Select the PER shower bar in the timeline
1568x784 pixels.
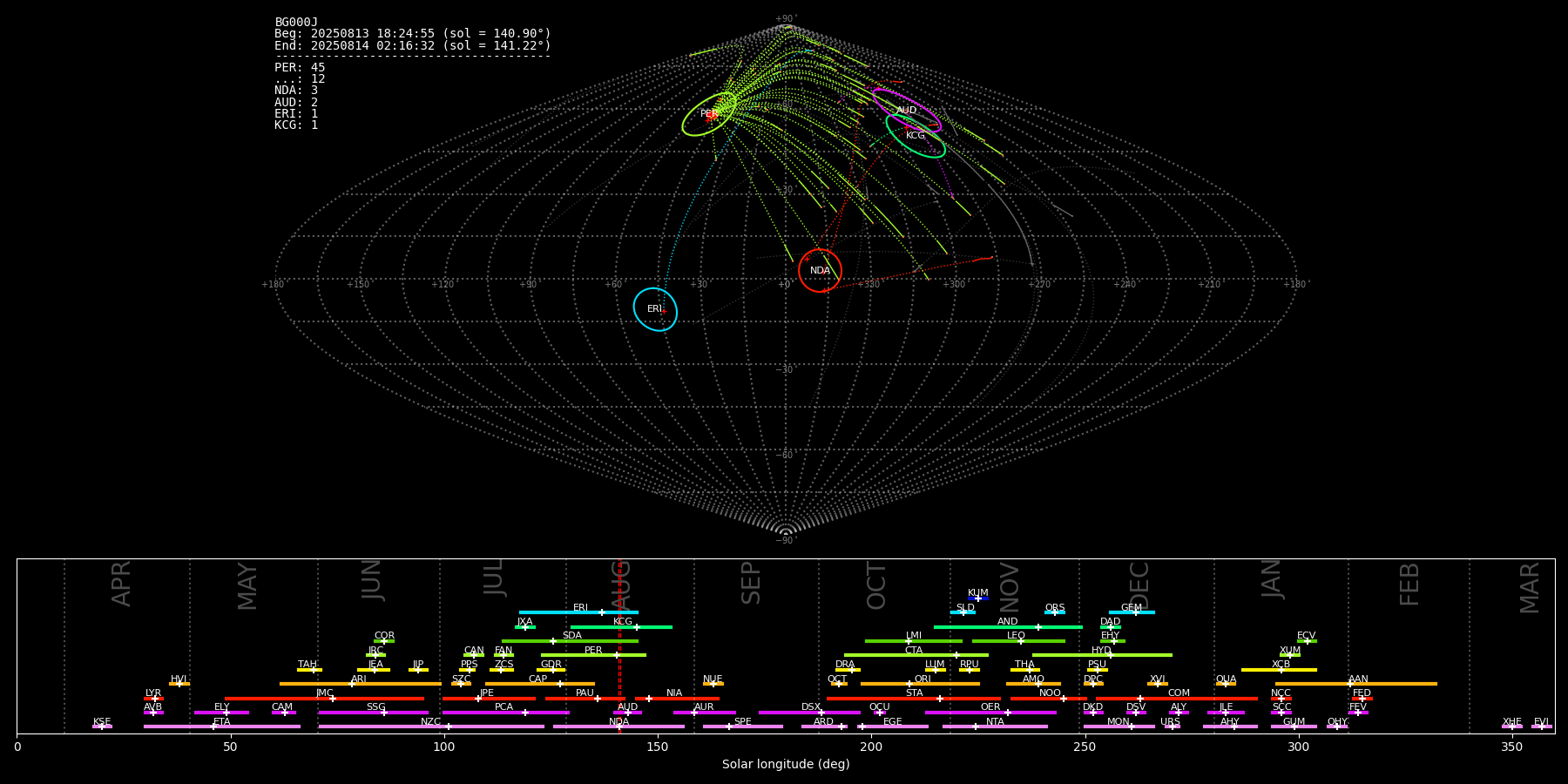(x=593, y=655)
